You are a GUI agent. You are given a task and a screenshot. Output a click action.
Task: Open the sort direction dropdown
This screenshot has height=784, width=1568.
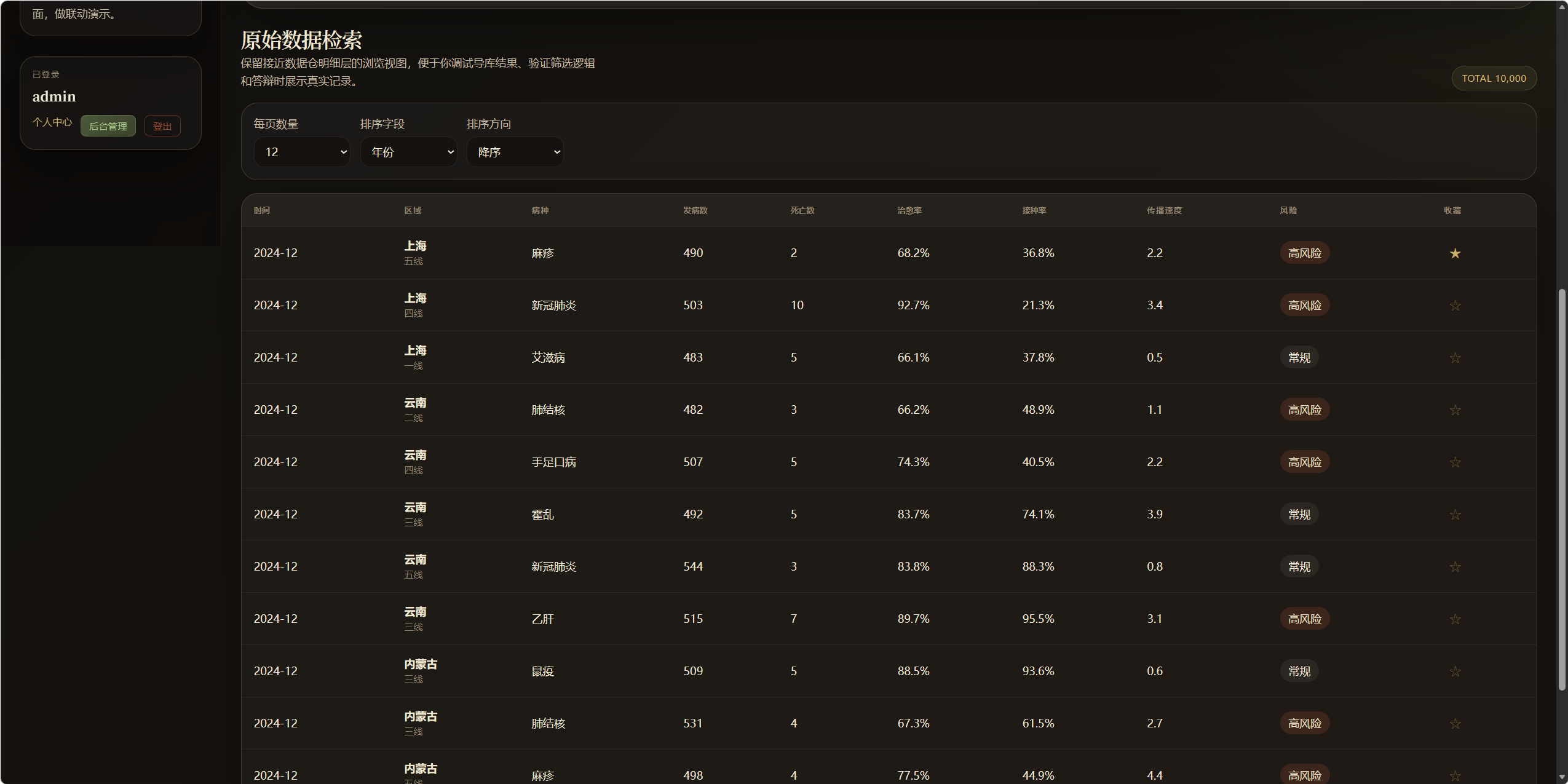point(515,152)
